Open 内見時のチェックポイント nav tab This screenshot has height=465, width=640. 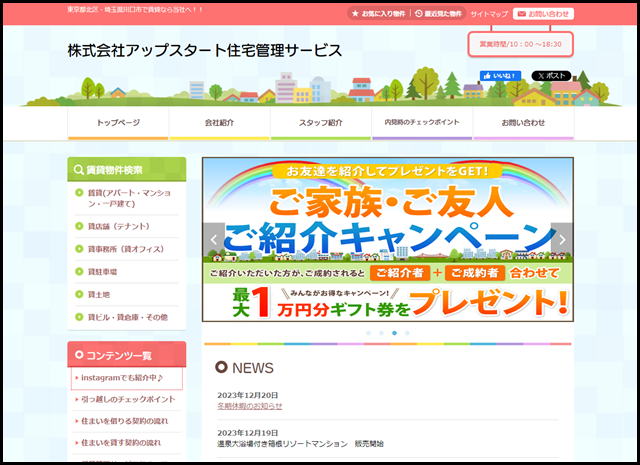pos(422,123)
